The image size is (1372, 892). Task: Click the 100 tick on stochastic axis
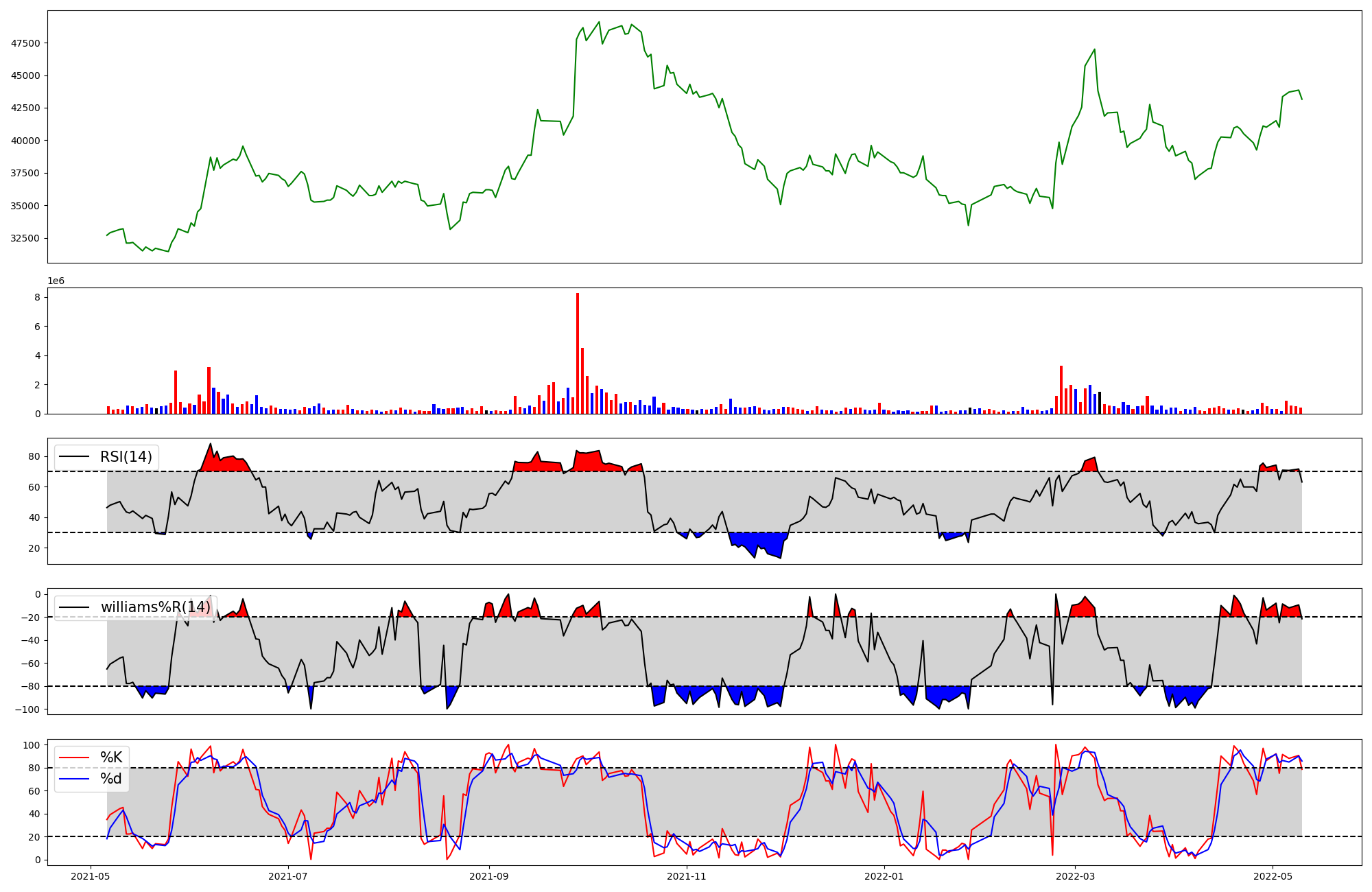[x=32, y=745]
